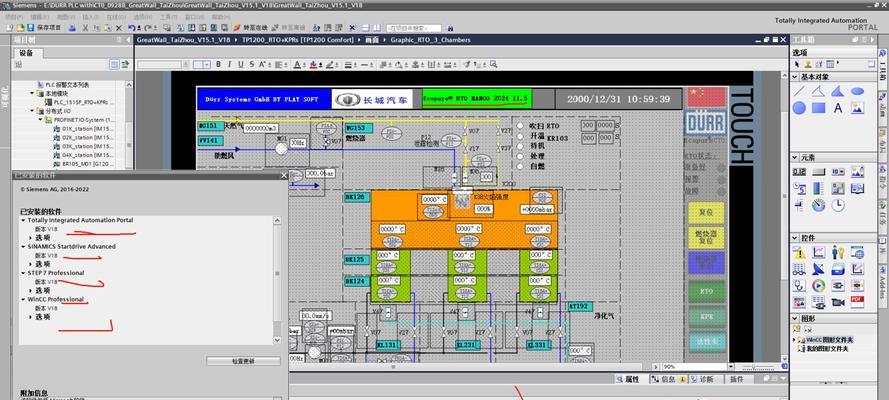889x400 pixels.
Task: Expand the WinCC graphics folder
Action: pyautogui.click(x=794, y=340)
